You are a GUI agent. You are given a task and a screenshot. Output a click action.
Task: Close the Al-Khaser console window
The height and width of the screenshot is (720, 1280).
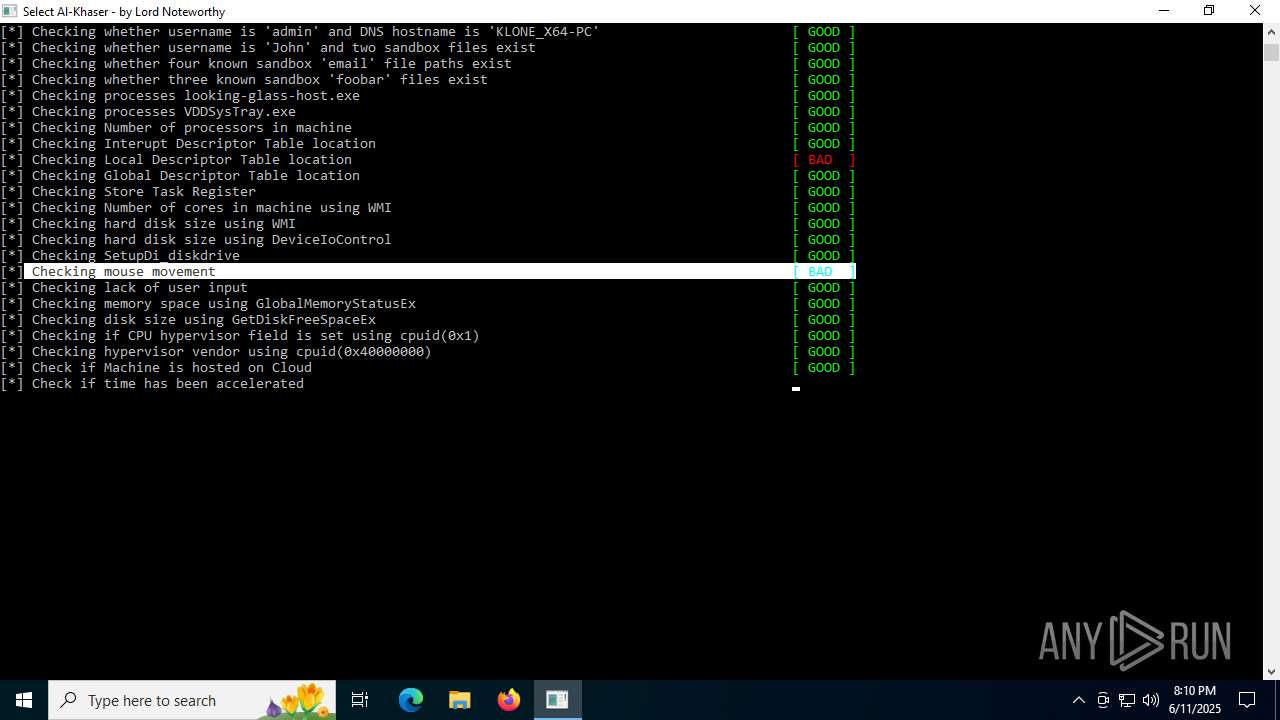[x=1256, y=11]
